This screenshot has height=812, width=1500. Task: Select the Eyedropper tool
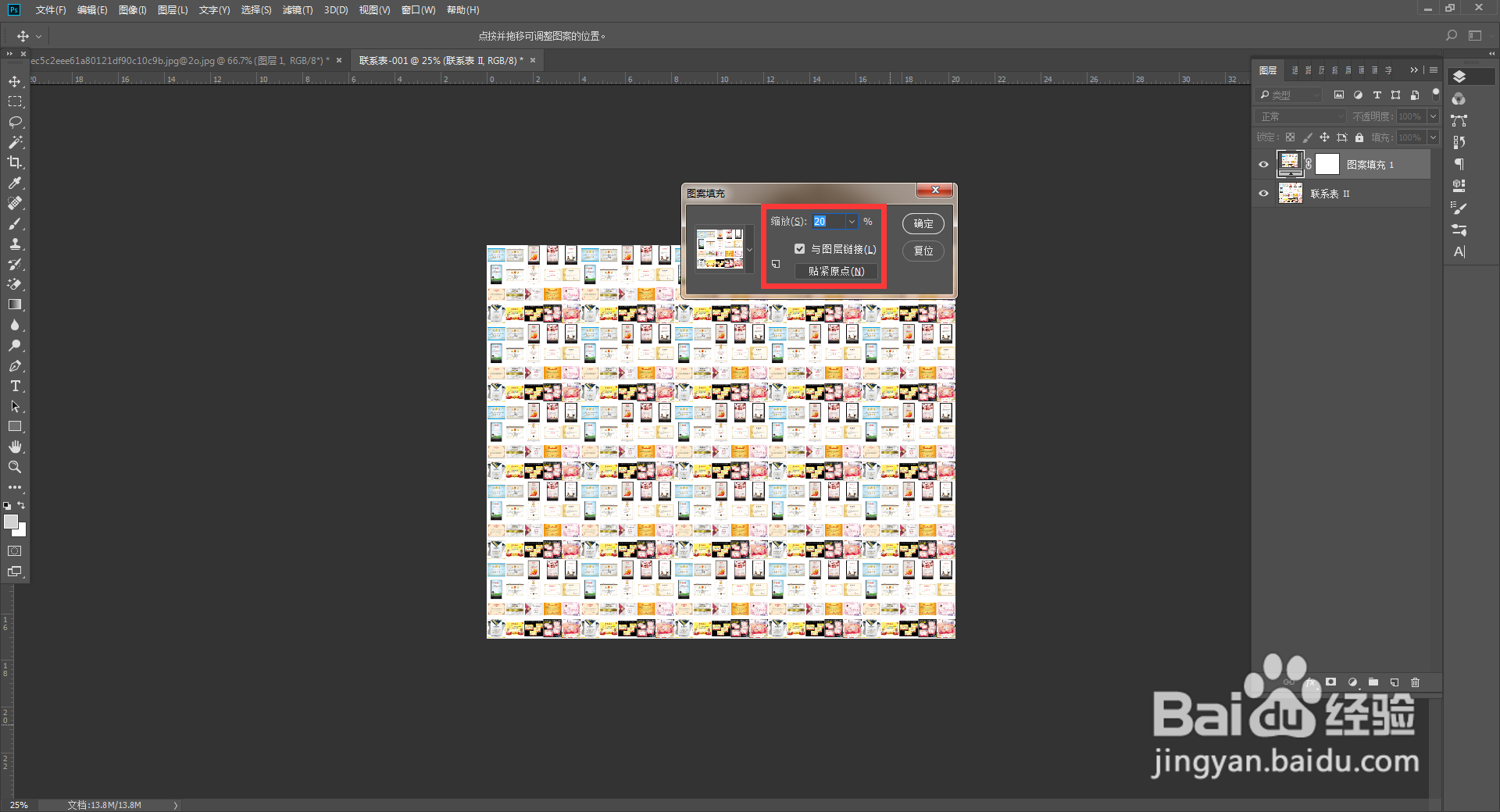[x=15, y=183]
